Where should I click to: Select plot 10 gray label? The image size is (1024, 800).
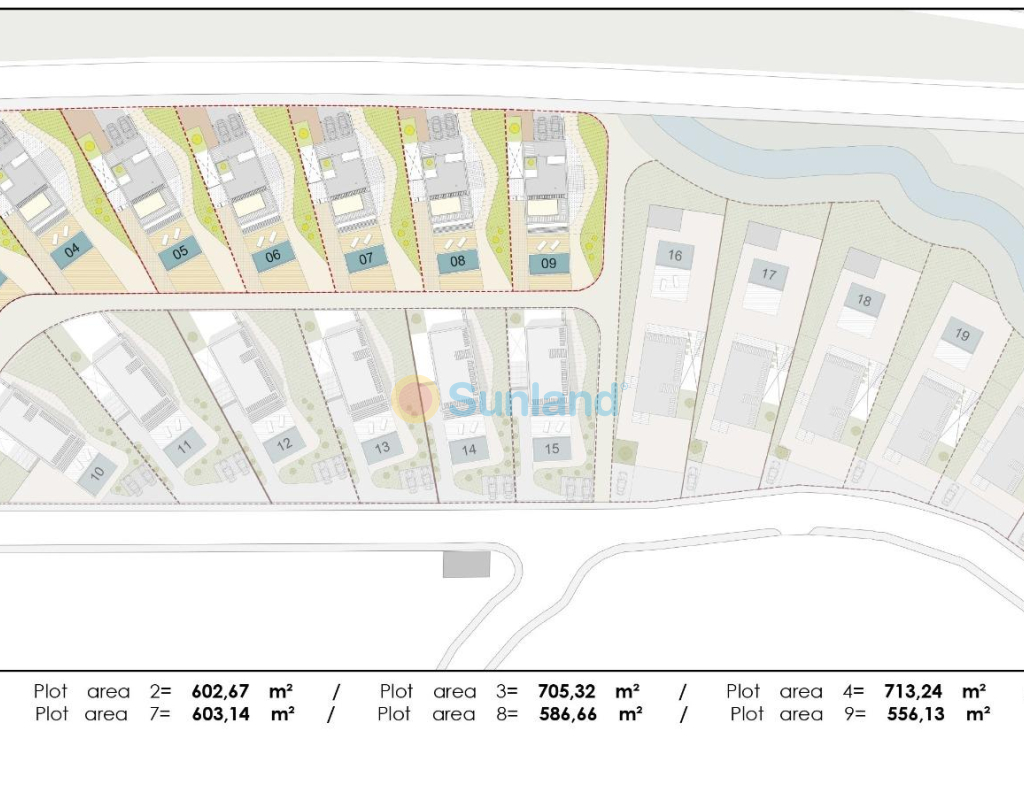96,473
